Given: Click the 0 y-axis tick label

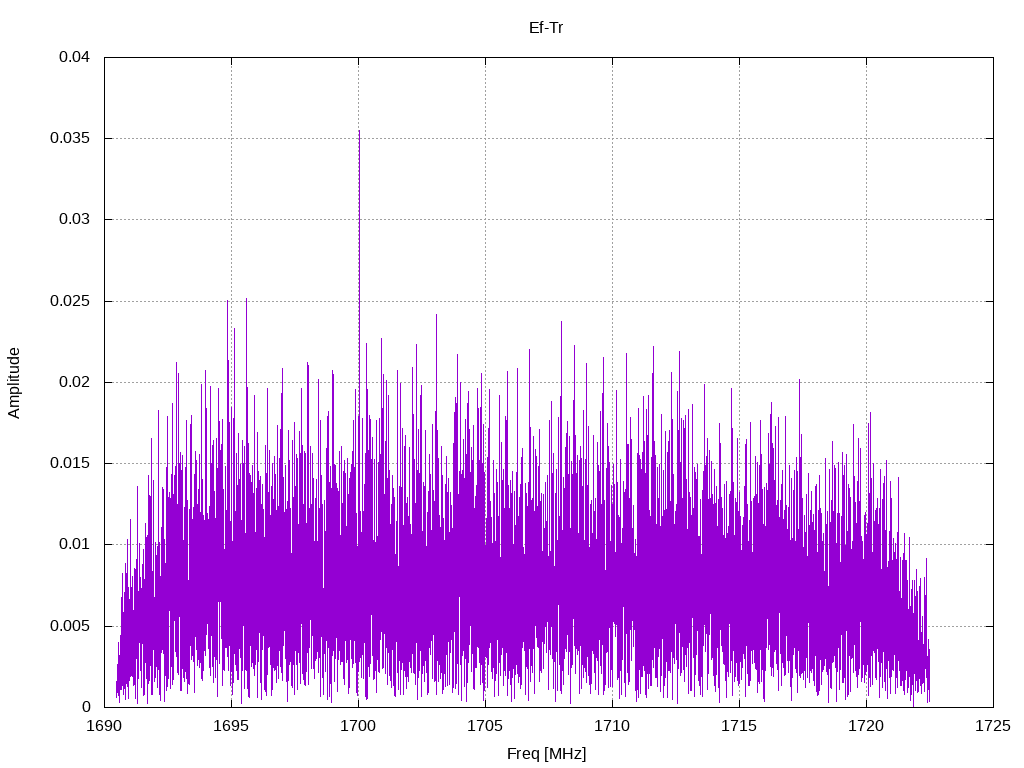Looking at the screenshot, I should [x=86, y=707].
